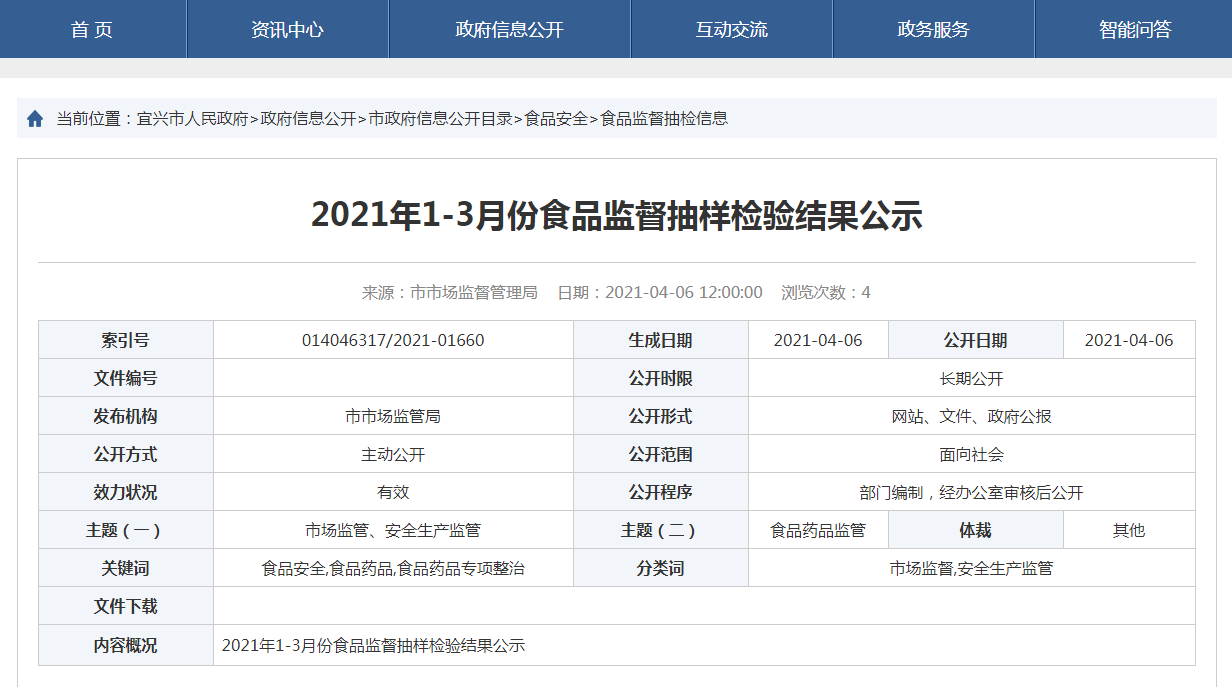Click the 浏览次数 view count text
This screenshot has height=687, width=1232.
pos(825,293)
